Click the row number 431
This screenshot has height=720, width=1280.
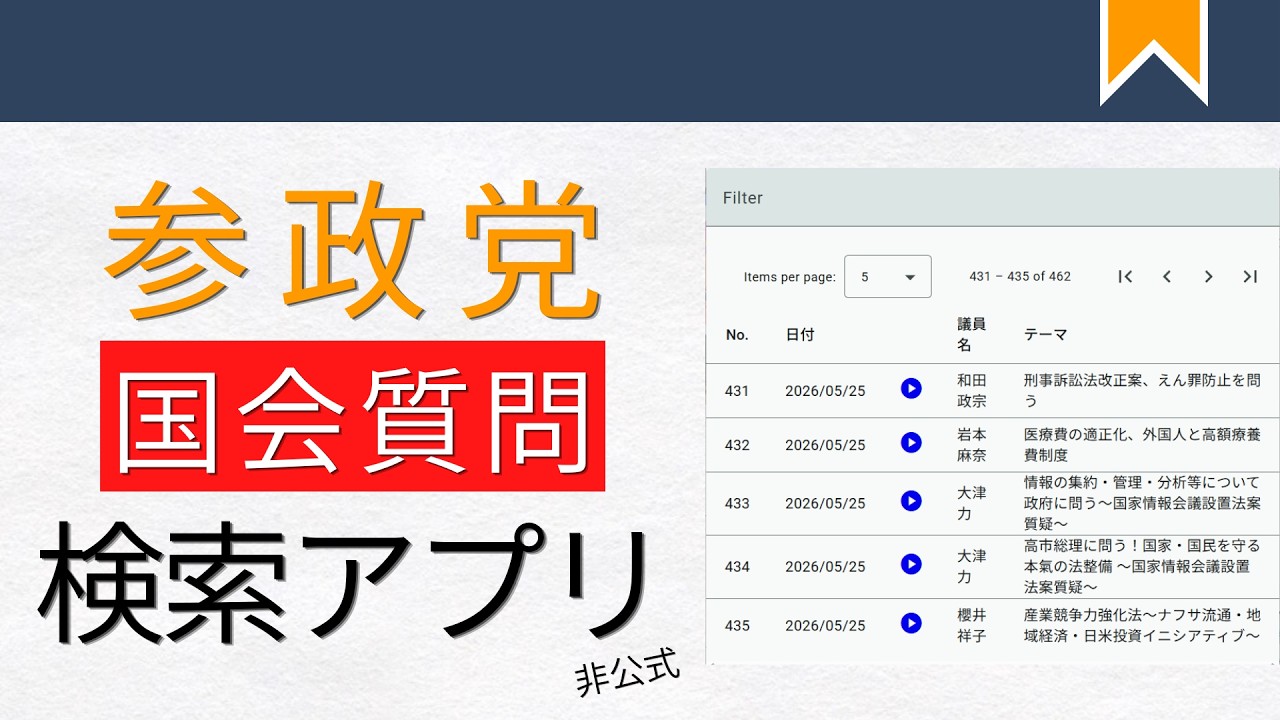[737, 391]
